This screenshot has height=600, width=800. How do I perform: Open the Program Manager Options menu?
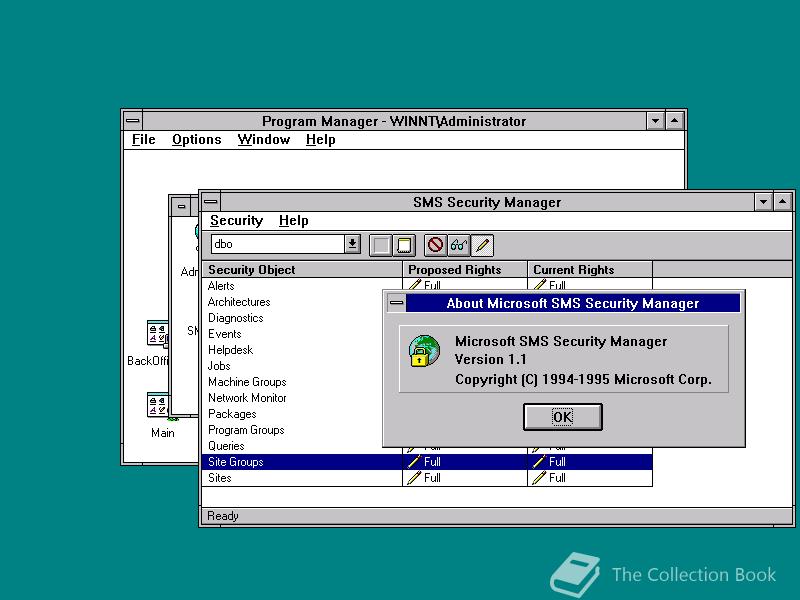(x=196, y=139)
